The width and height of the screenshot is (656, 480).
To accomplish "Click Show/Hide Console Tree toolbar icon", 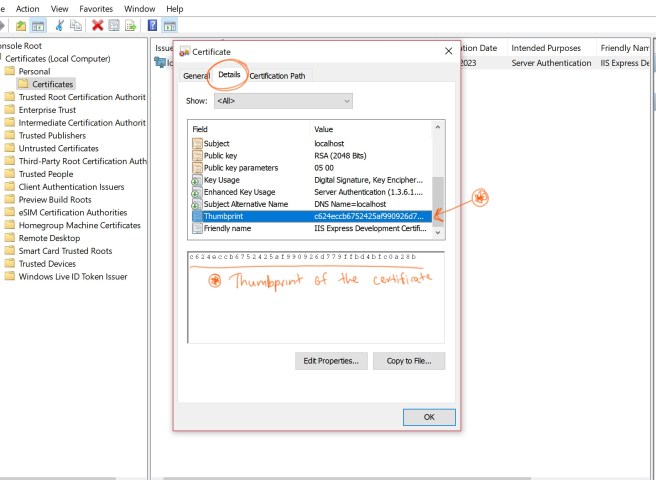I will 38,26.
